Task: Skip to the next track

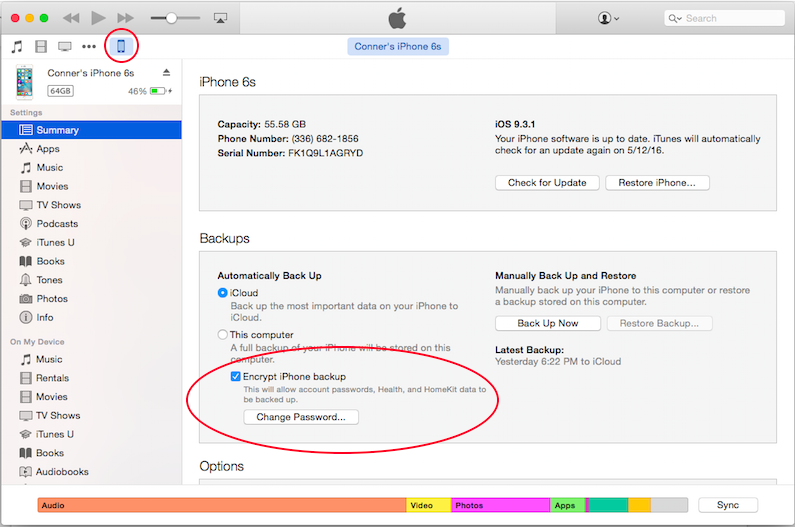Action: tap(125, 18)
